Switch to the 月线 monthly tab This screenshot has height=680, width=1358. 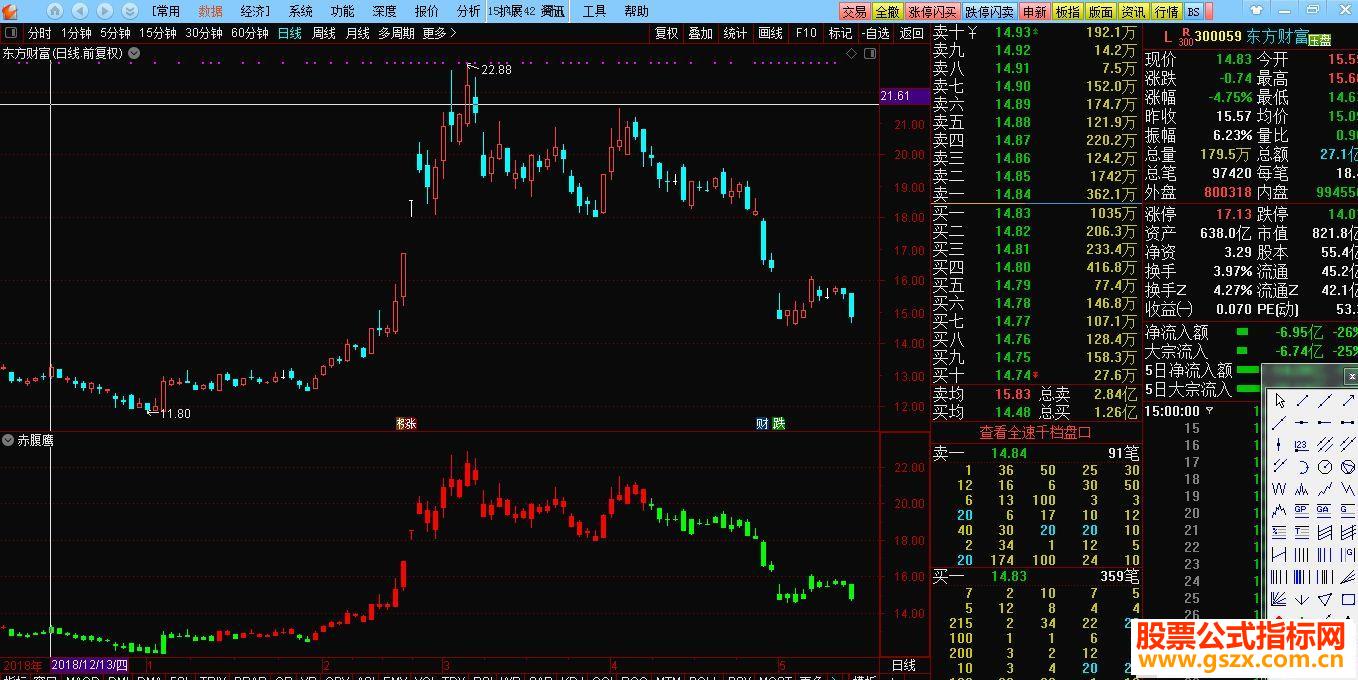point(358,33)
